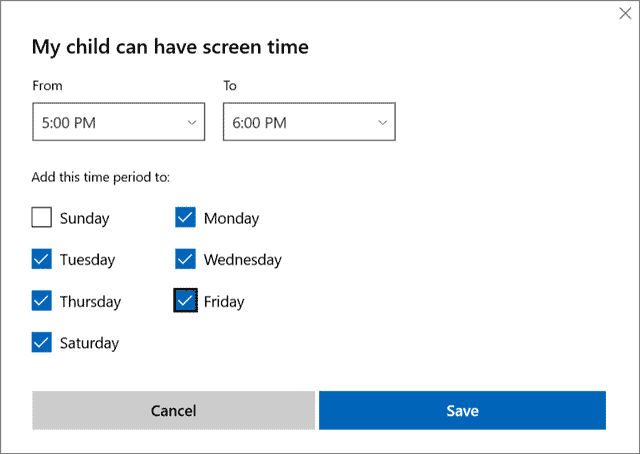This screenshot has width=640, height=454.
Task: Click the Thursday text label
Action: pos(90,302)
